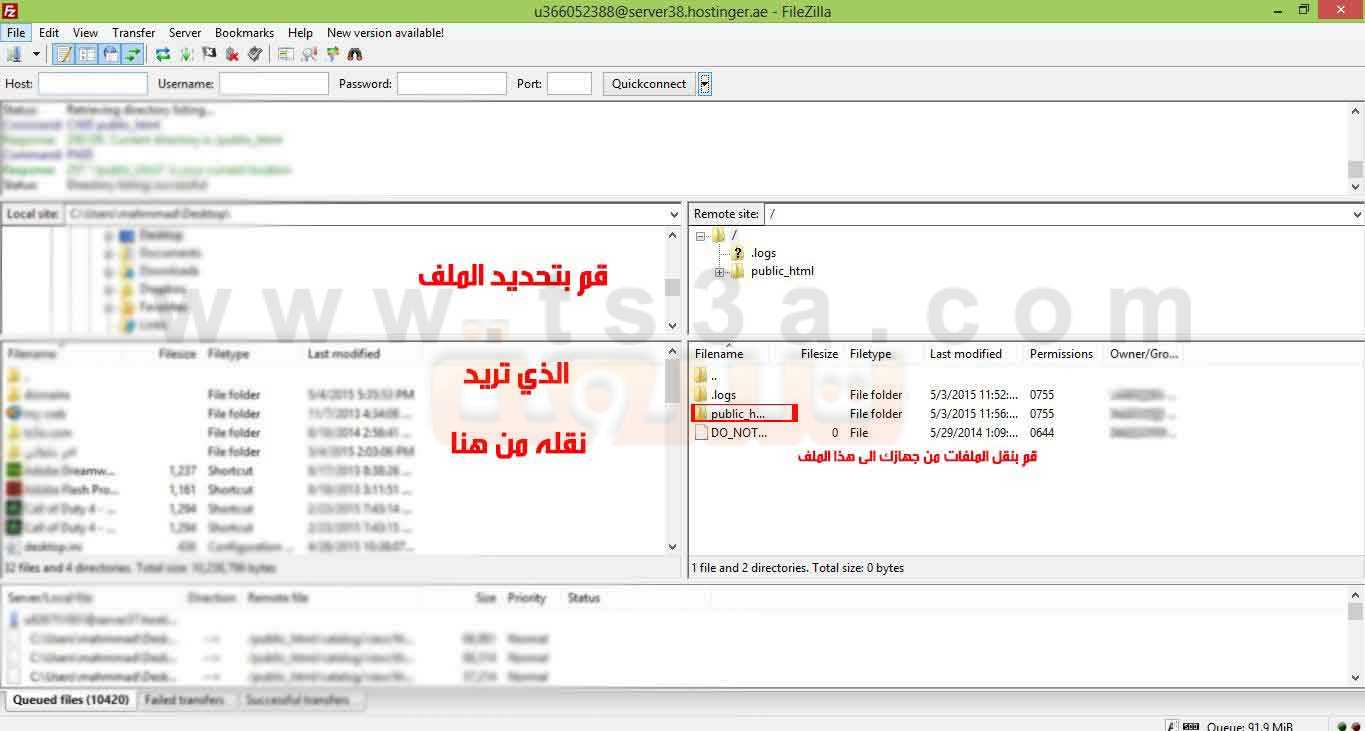Image resolution: width=1365 pixels, height=731 pixels.
Task: Toggle the local directory tree display
Action: [87, 54]
